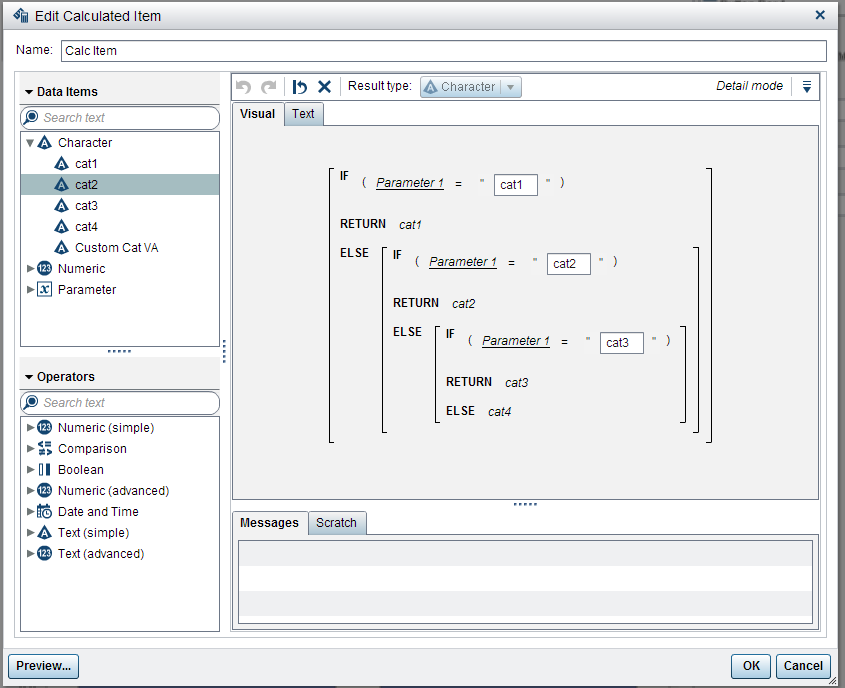845x688 pixels.
Task: Click the Preview button
Action: coord(43,666)
